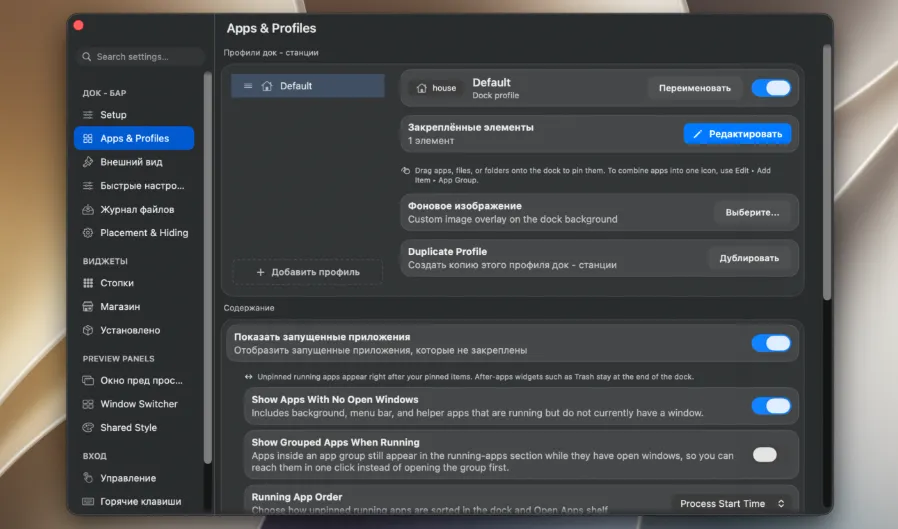Click the Установлено box icon
The width and height of the screenshot is (898, 529).
tap(88, 330)
